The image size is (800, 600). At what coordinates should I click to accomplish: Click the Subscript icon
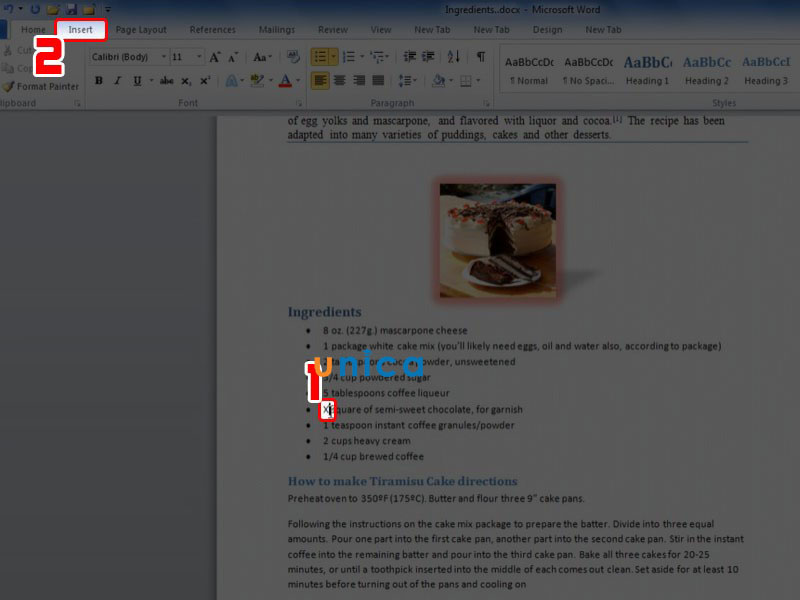[x=186, y=81]
